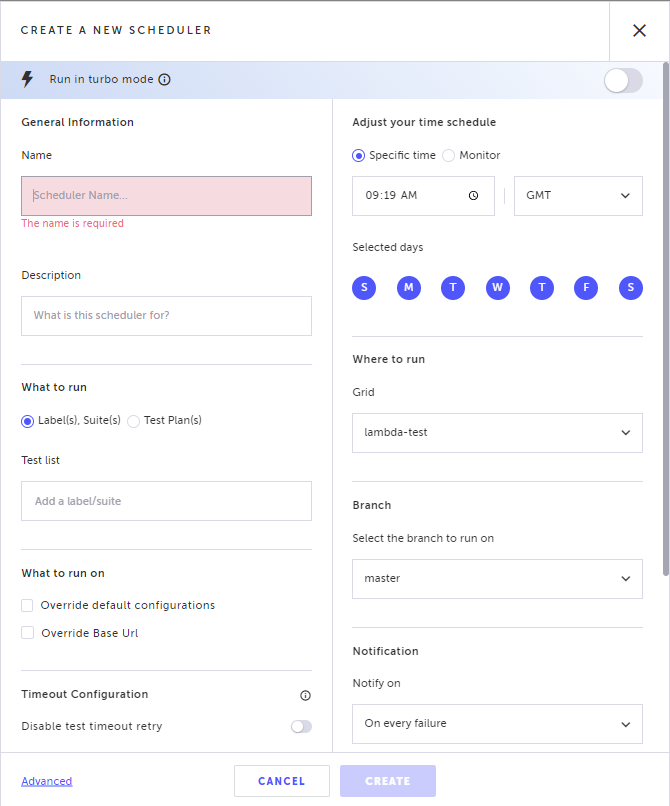Screen dimensions: 670x806
Task: Check Override Base Url option
Action: tap(28, 633)
